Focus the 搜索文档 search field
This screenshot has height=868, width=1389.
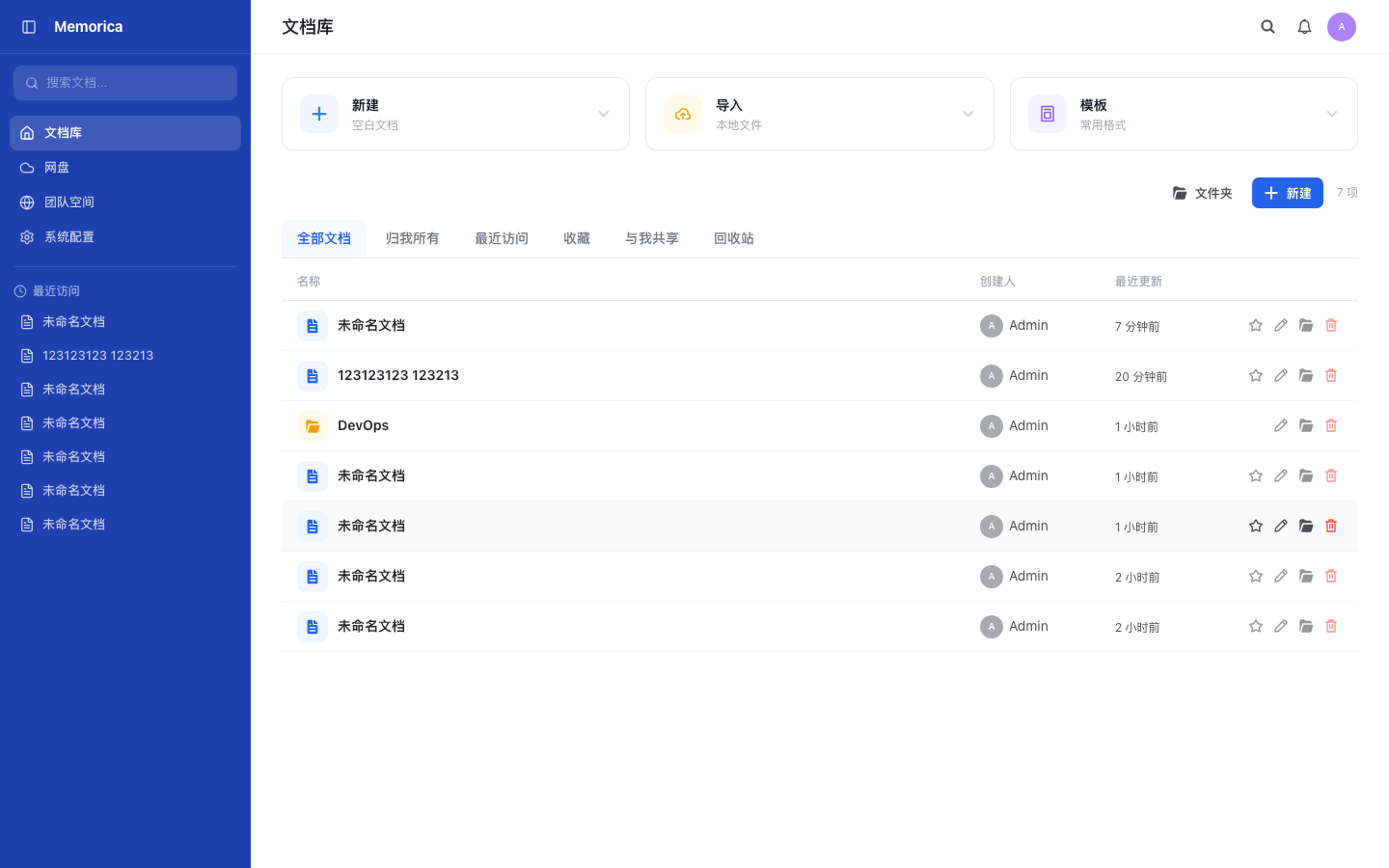pyautogui.click(x=125, y=83)
